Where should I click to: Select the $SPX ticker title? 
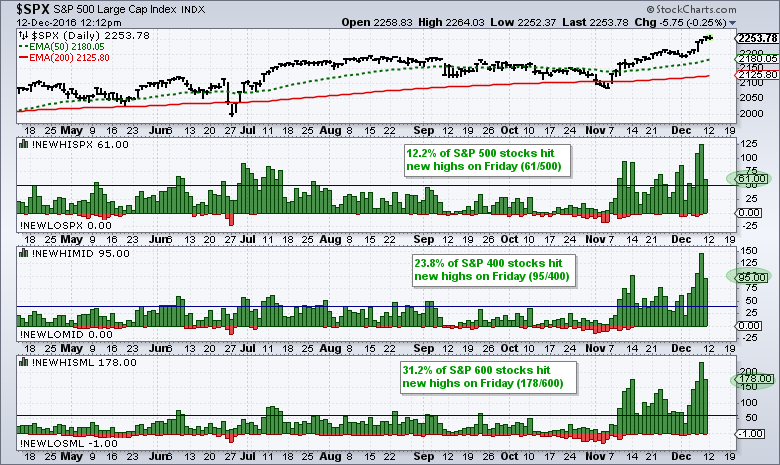click(32, 8)
